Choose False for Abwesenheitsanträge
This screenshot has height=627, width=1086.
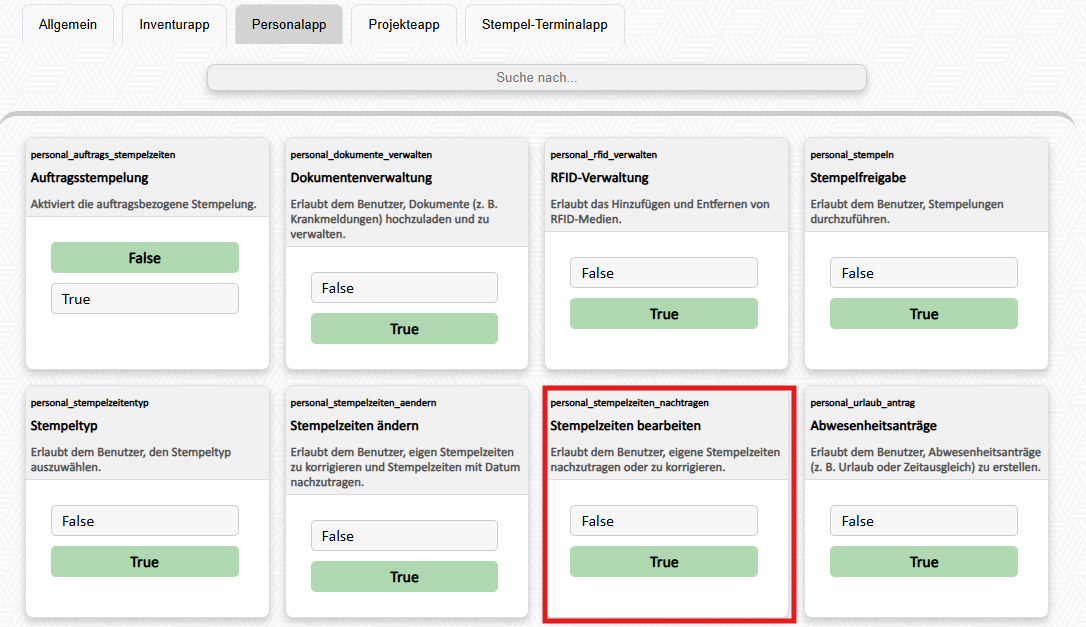[x=924, y=521]
